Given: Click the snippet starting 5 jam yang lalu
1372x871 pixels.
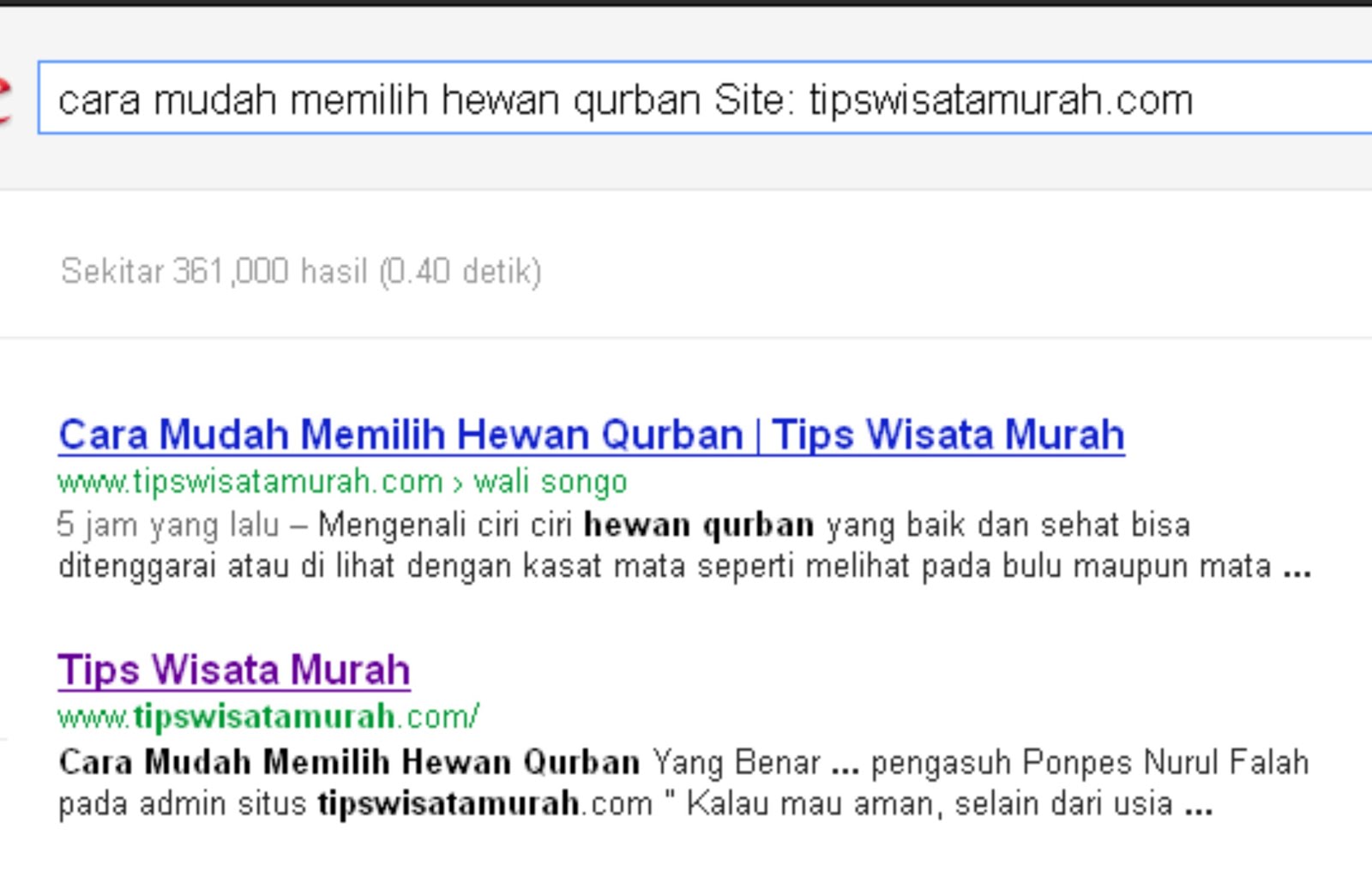Looking at the screenshot, I should [684, 545].
